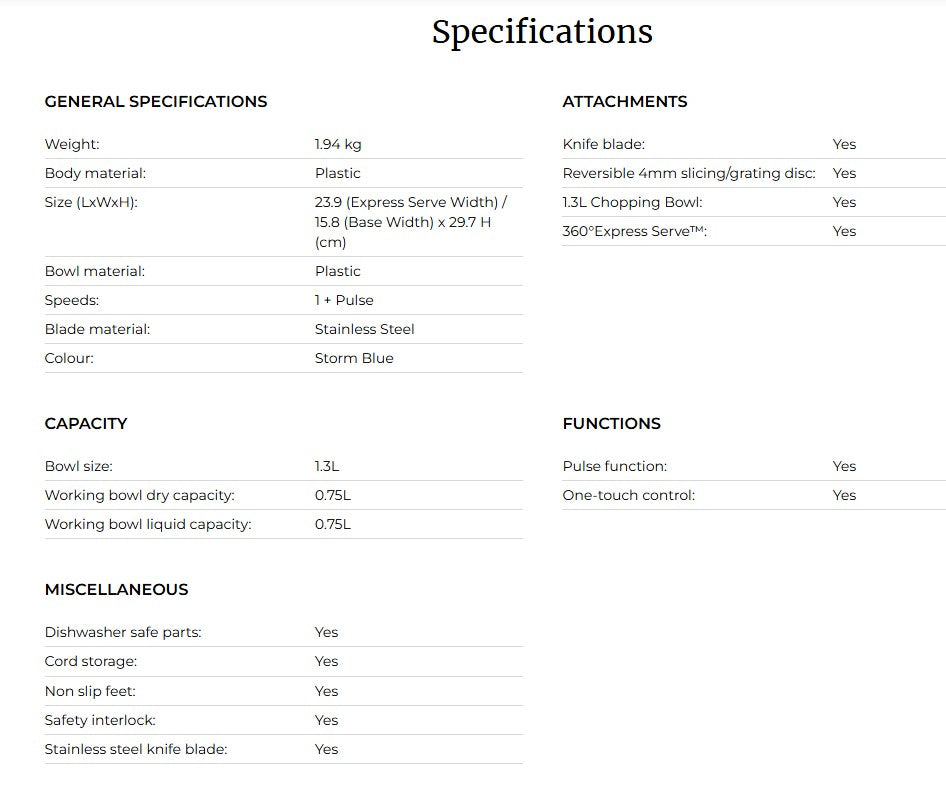Click the General Specifications section heading
Viewport: 946px width, 786px height.
[x=156, y=101]
